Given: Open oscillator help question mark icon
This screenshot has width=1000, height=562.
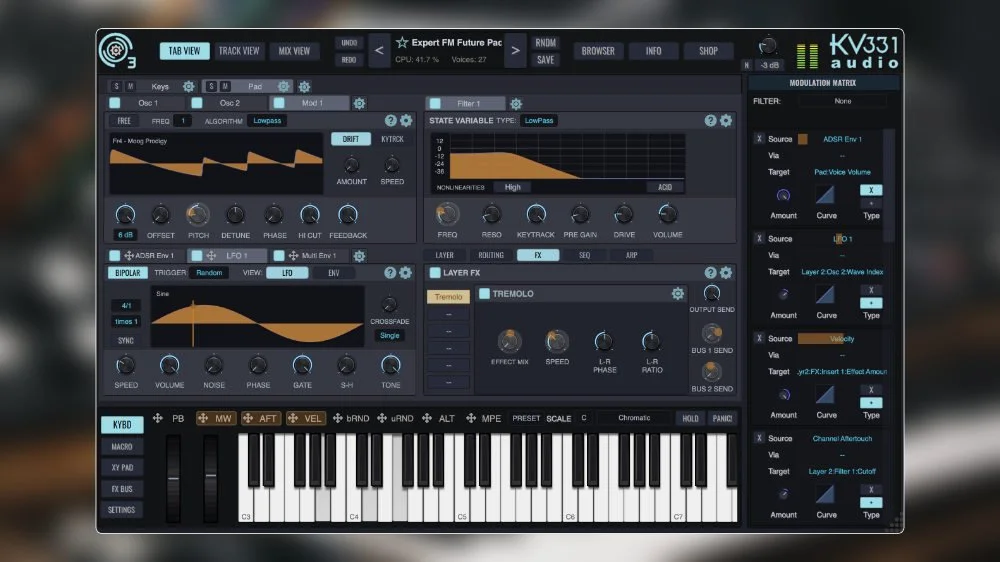Looking at the screenshot, I should pyautogui.click(x=391, y=121).
